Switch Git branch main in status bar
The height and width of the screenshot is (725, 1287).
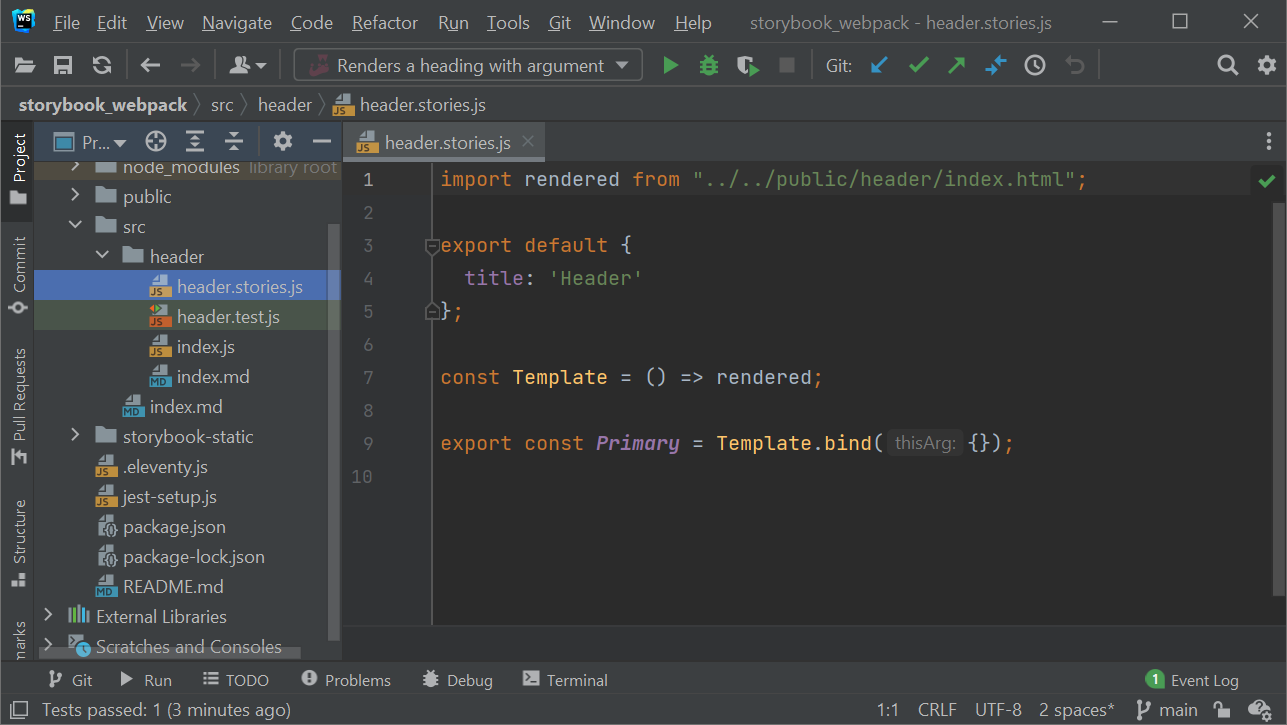(x=1167, y=710)
